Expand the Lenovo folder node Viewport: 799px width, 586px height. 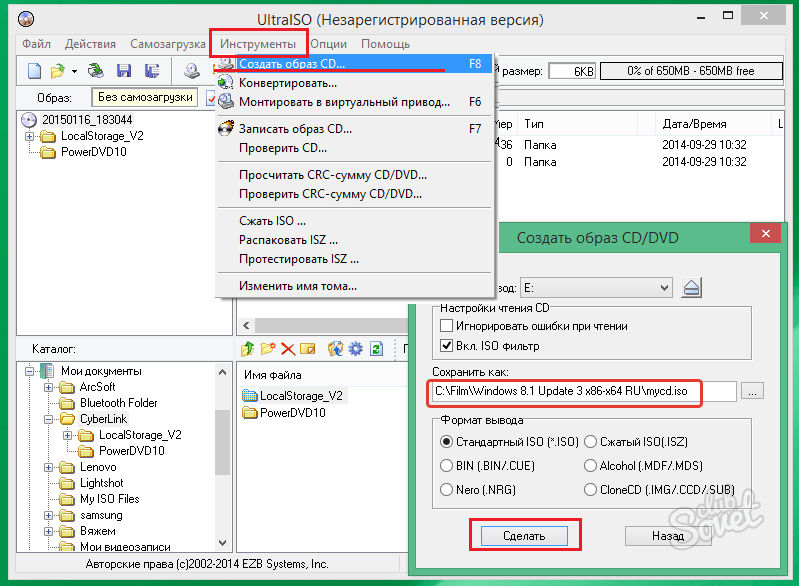(x=48, y=467)
